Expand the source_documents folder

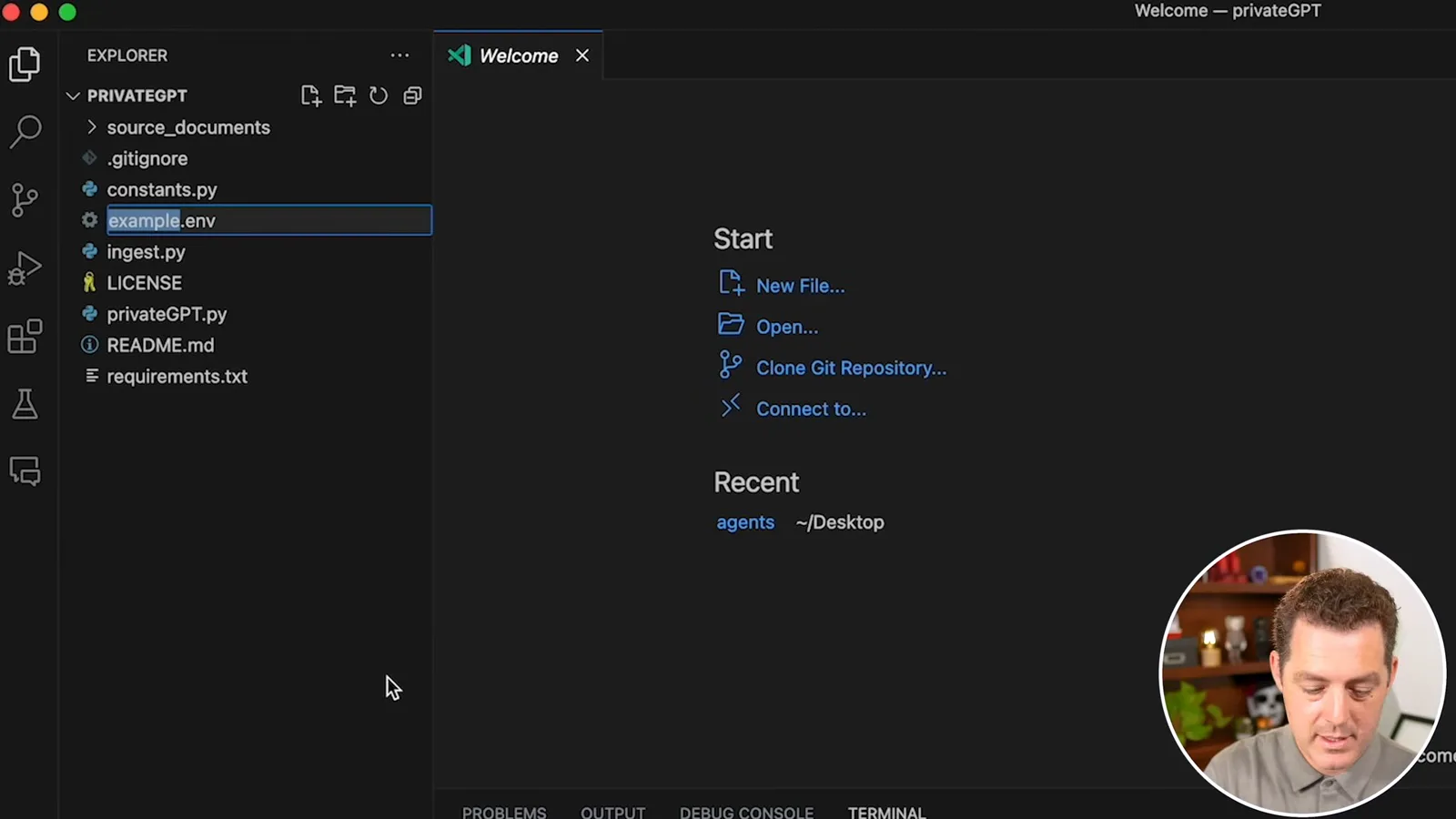click(91, 127)
